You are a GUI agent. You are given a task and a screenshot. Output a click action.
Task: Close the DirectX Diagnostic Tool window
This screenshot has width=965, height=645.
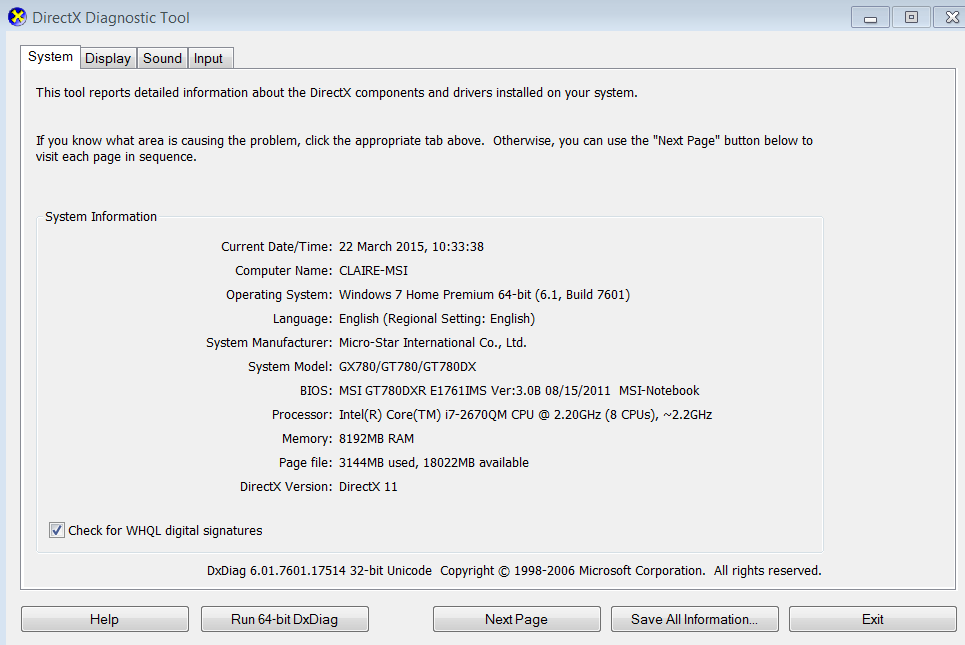(951, 17)
